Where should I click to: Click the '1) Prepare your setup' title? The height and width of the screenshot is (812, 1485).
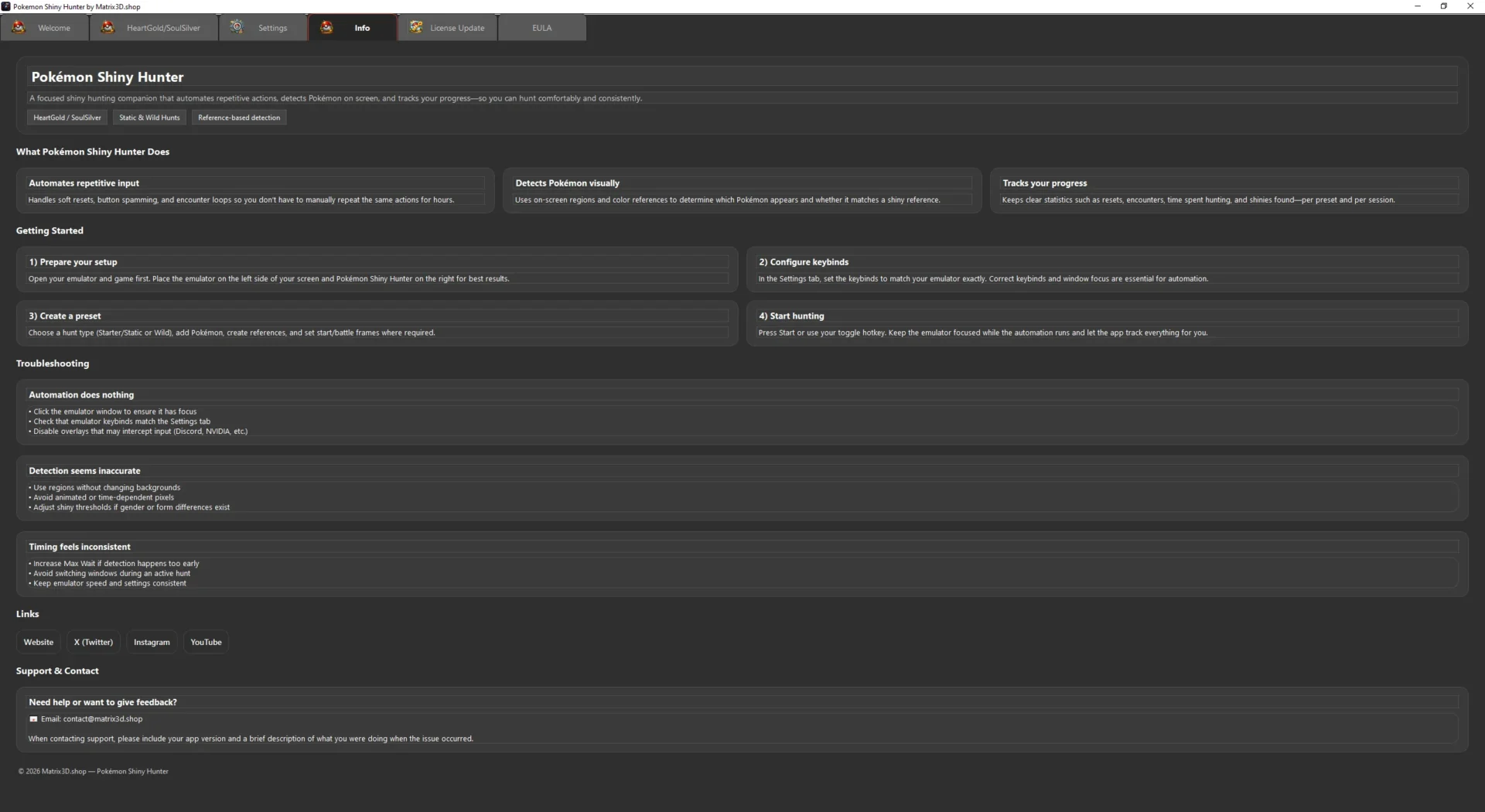coord(73,262)
